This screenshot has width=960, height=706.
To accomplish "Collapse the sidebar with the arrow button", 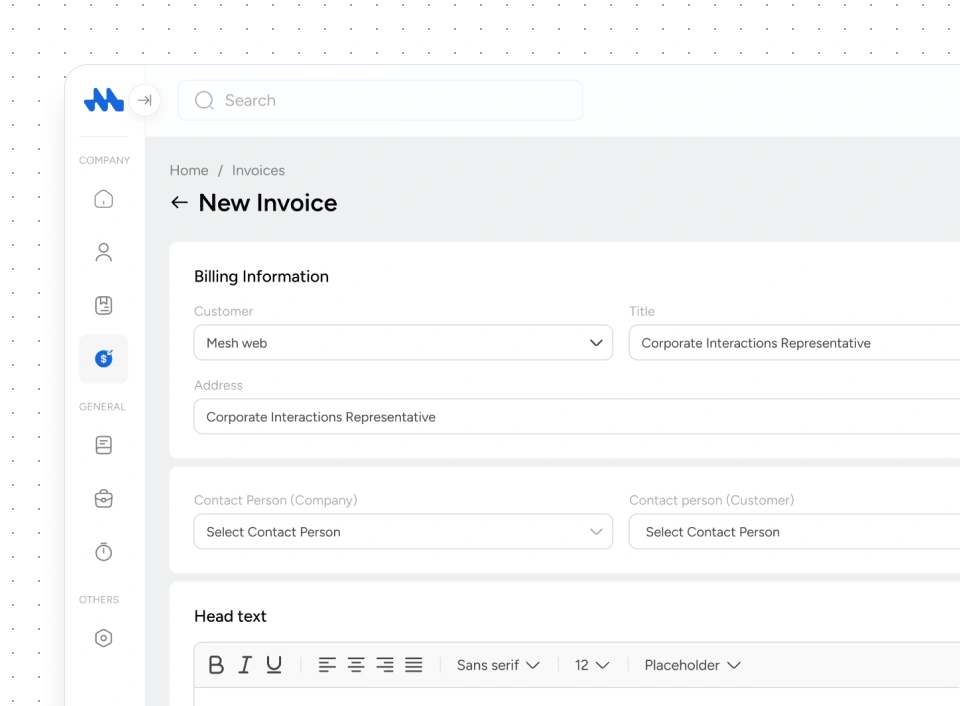I will click(x=145, y=100).
